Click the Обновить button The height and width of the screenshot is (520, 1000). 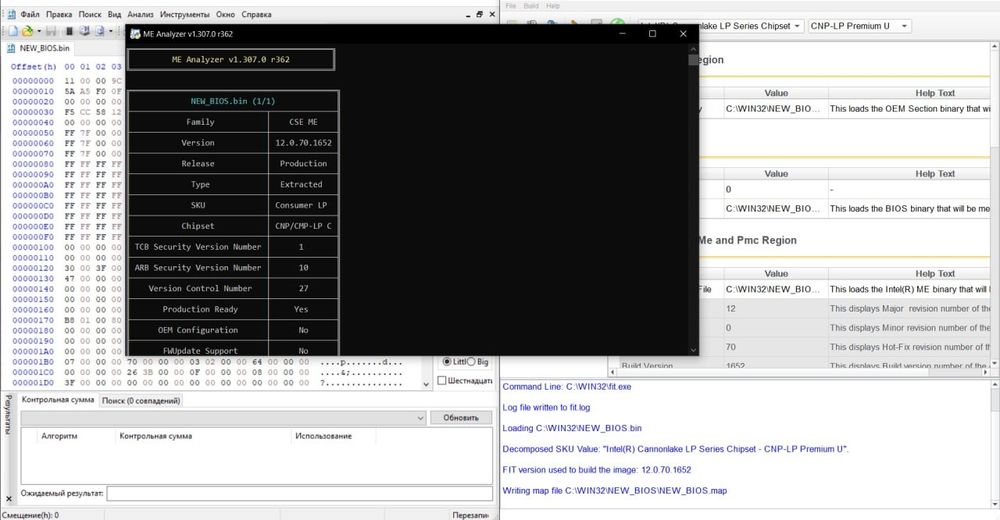[x=460, y=417]
